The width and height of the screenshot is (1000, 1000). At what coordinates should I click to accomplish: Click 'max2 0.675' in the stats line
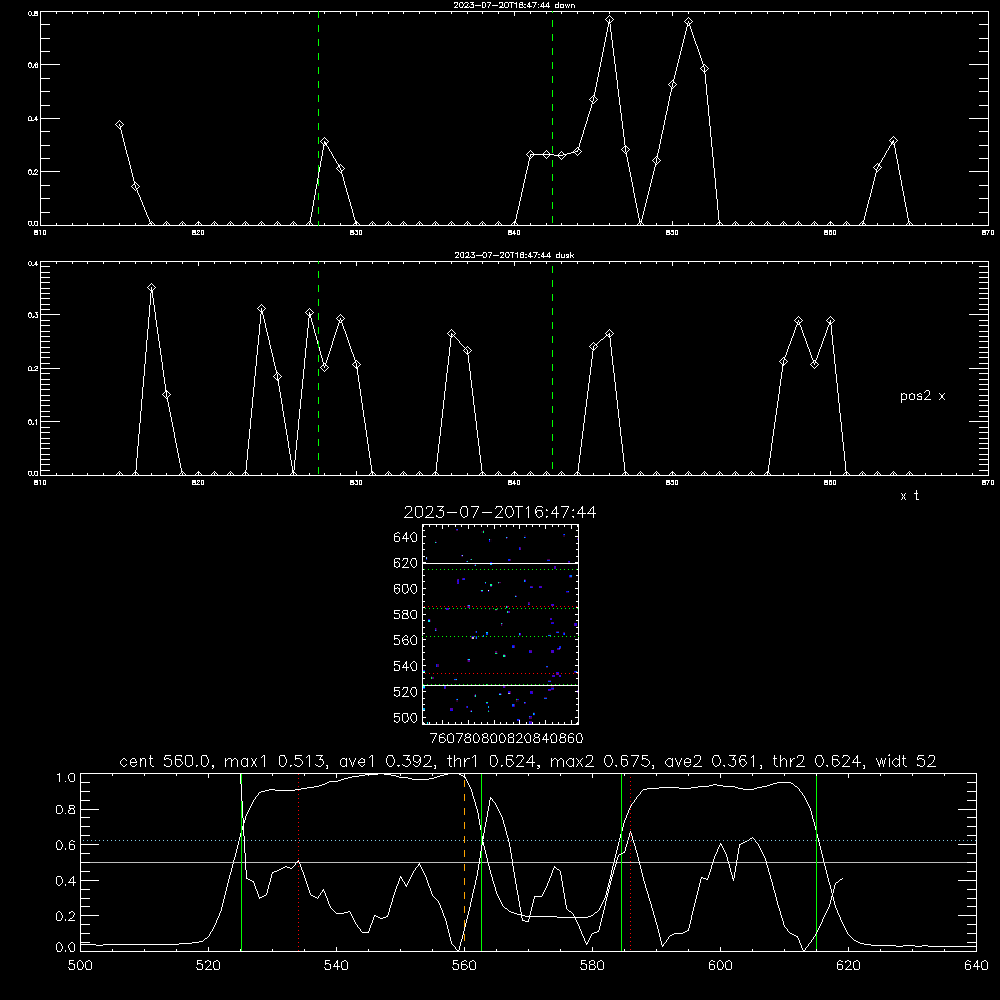[602, 761]
